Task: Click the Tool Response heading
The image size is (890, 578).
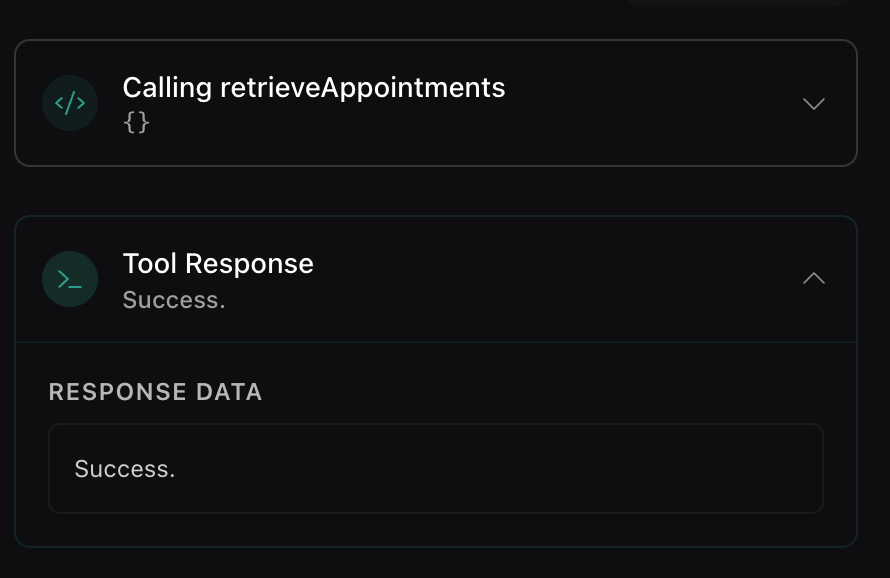Action: tap(218, 264)
